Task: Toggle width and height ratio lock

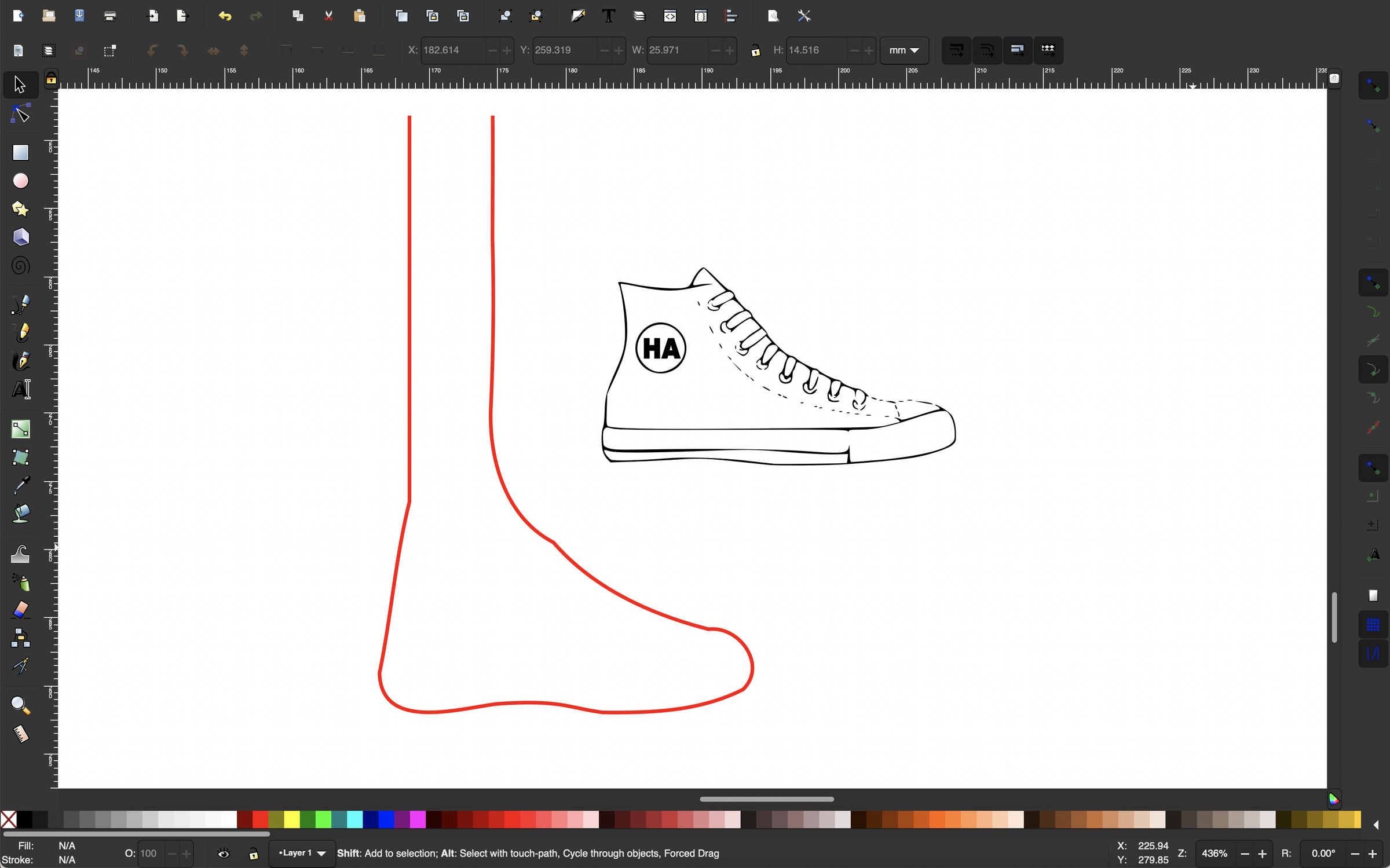Action: pyautogui.click(x=755, y=51)
